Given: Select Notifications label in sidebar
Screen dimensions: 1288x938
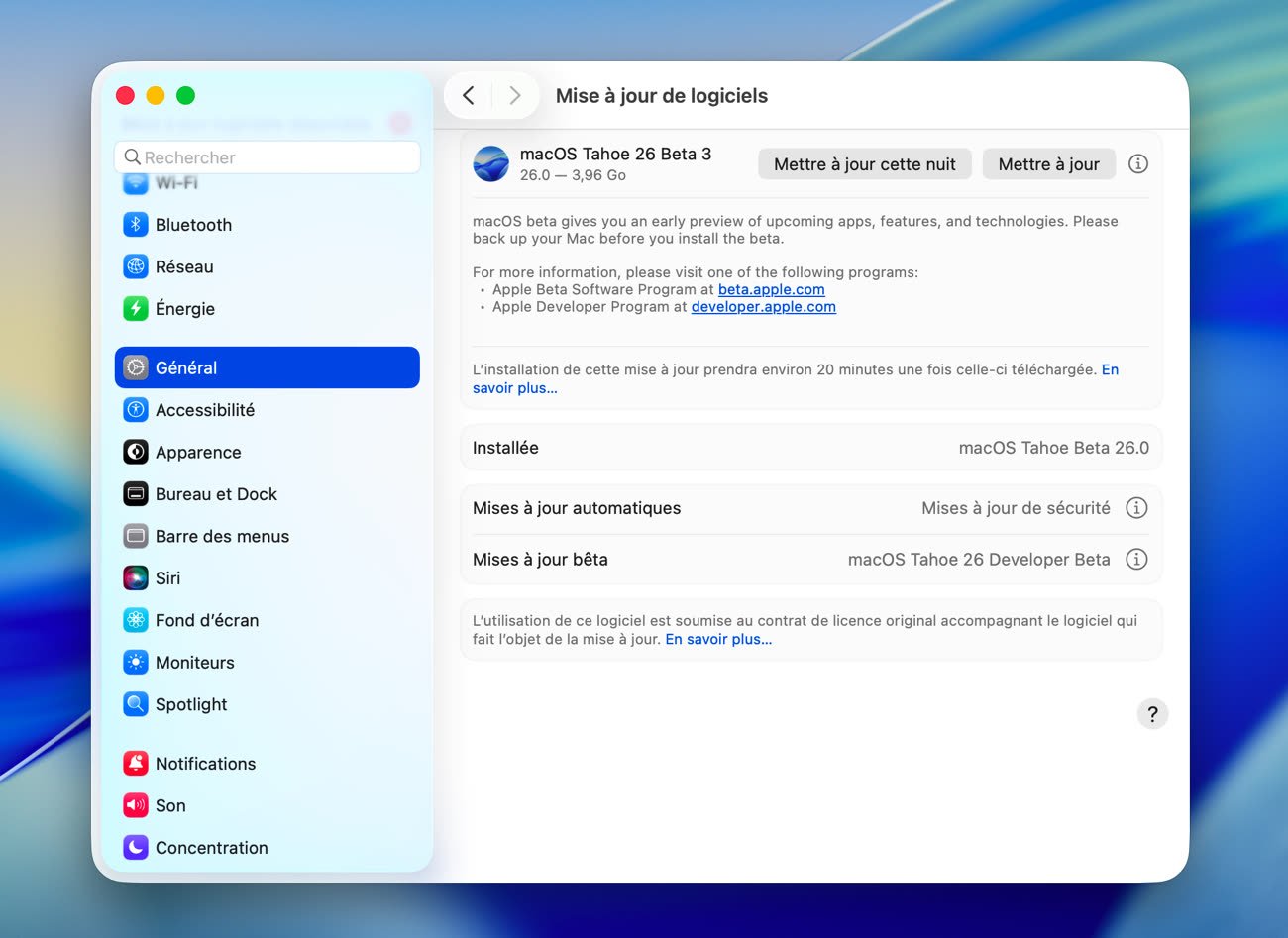Looking at the screenshot, I should 205,764.
